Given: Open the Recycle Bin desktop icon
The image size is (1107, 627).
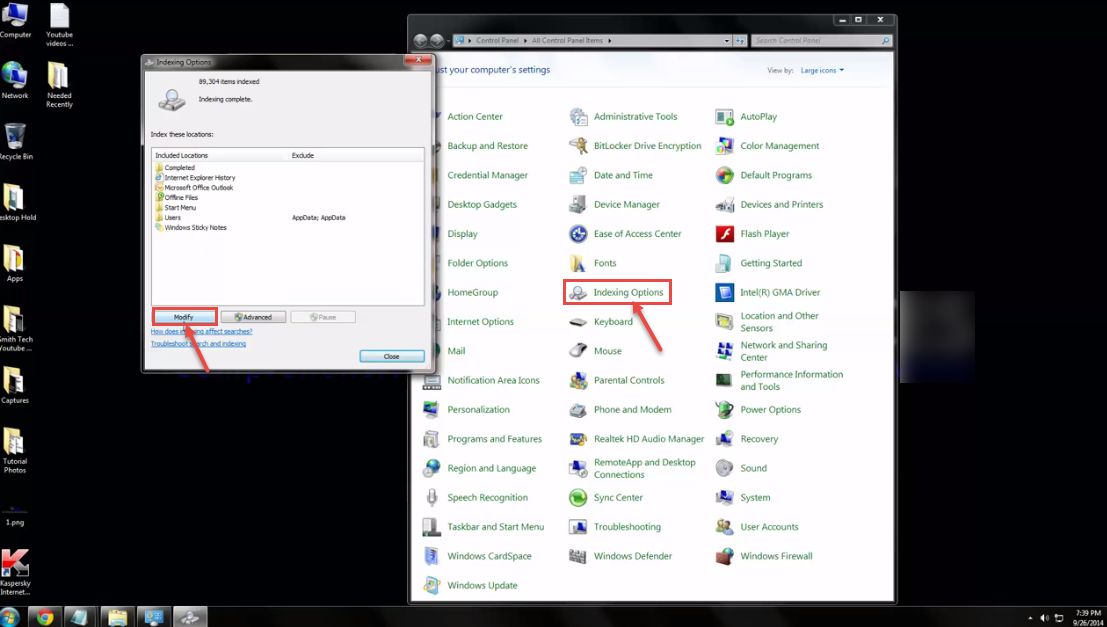Looking at the screenshot, I should point(15,141).
